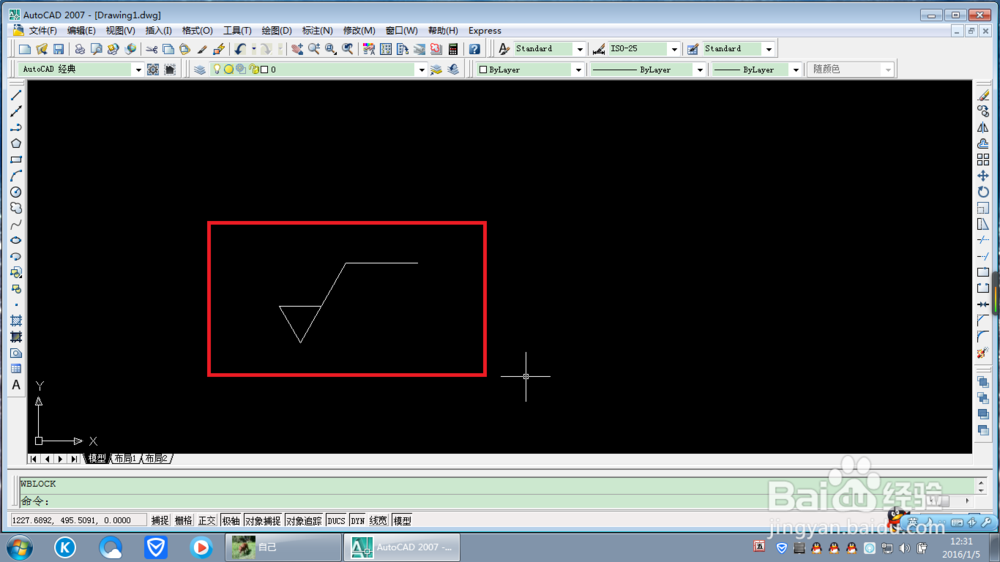
Task: Open the 修改(M) menu
Action: [359, 31]
